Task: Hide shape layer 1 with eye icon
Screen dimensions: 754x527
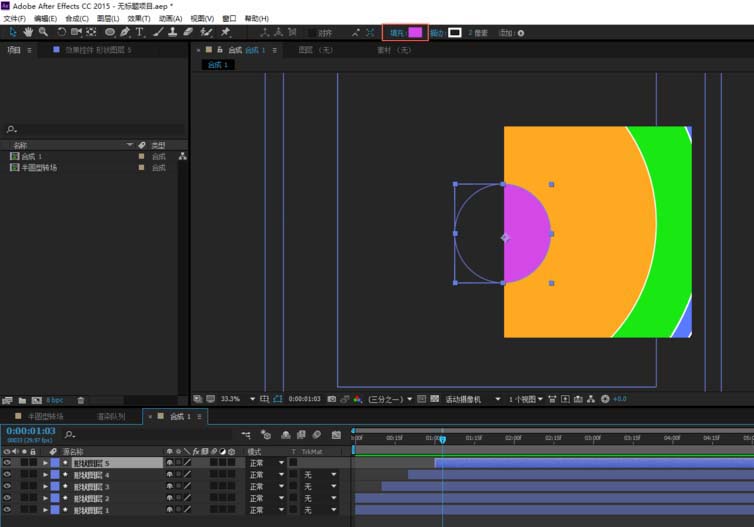Action: coord(7,510)
